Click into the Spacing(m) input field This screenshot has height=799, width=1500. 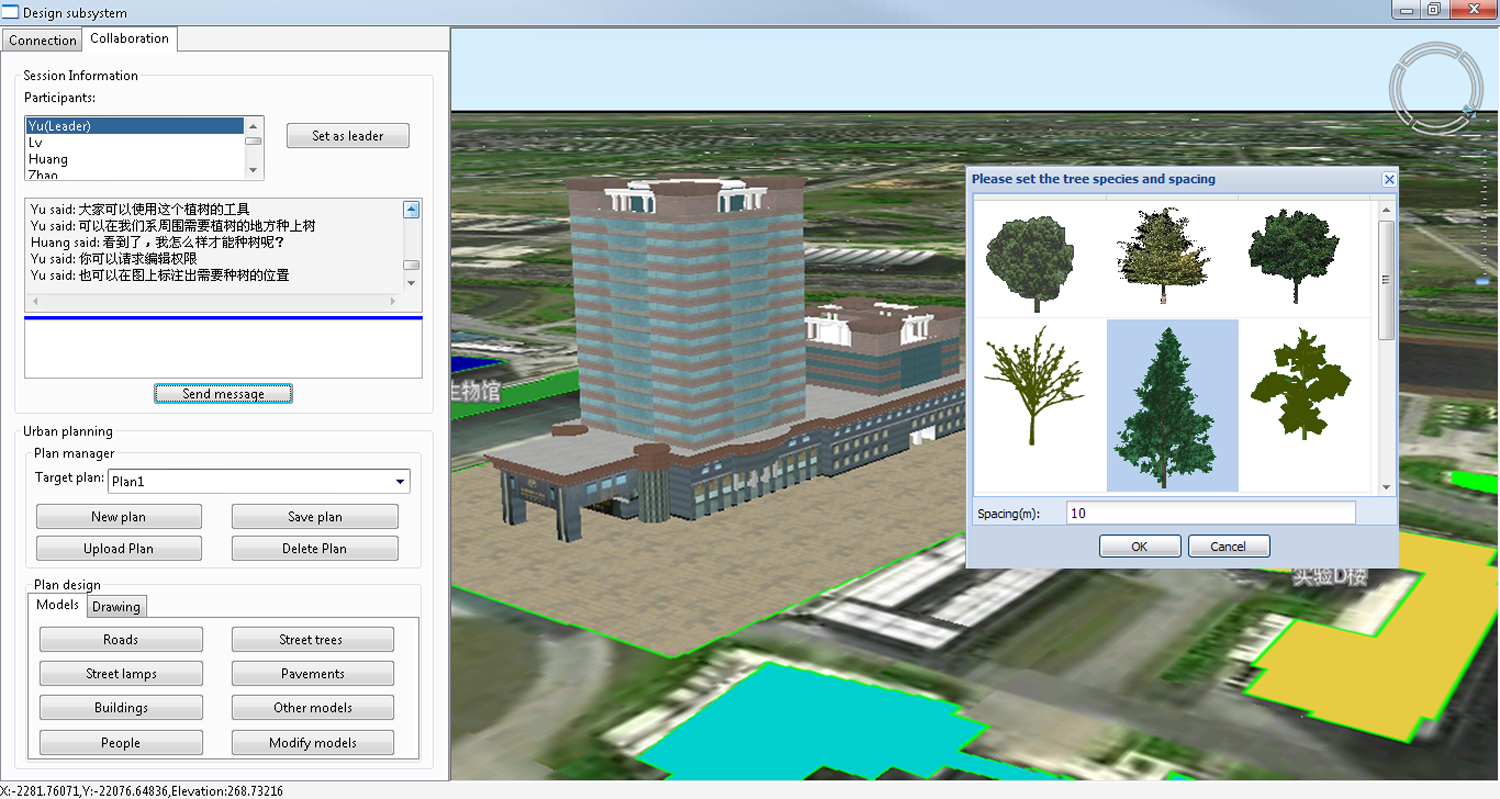[x=1210, y=513]
